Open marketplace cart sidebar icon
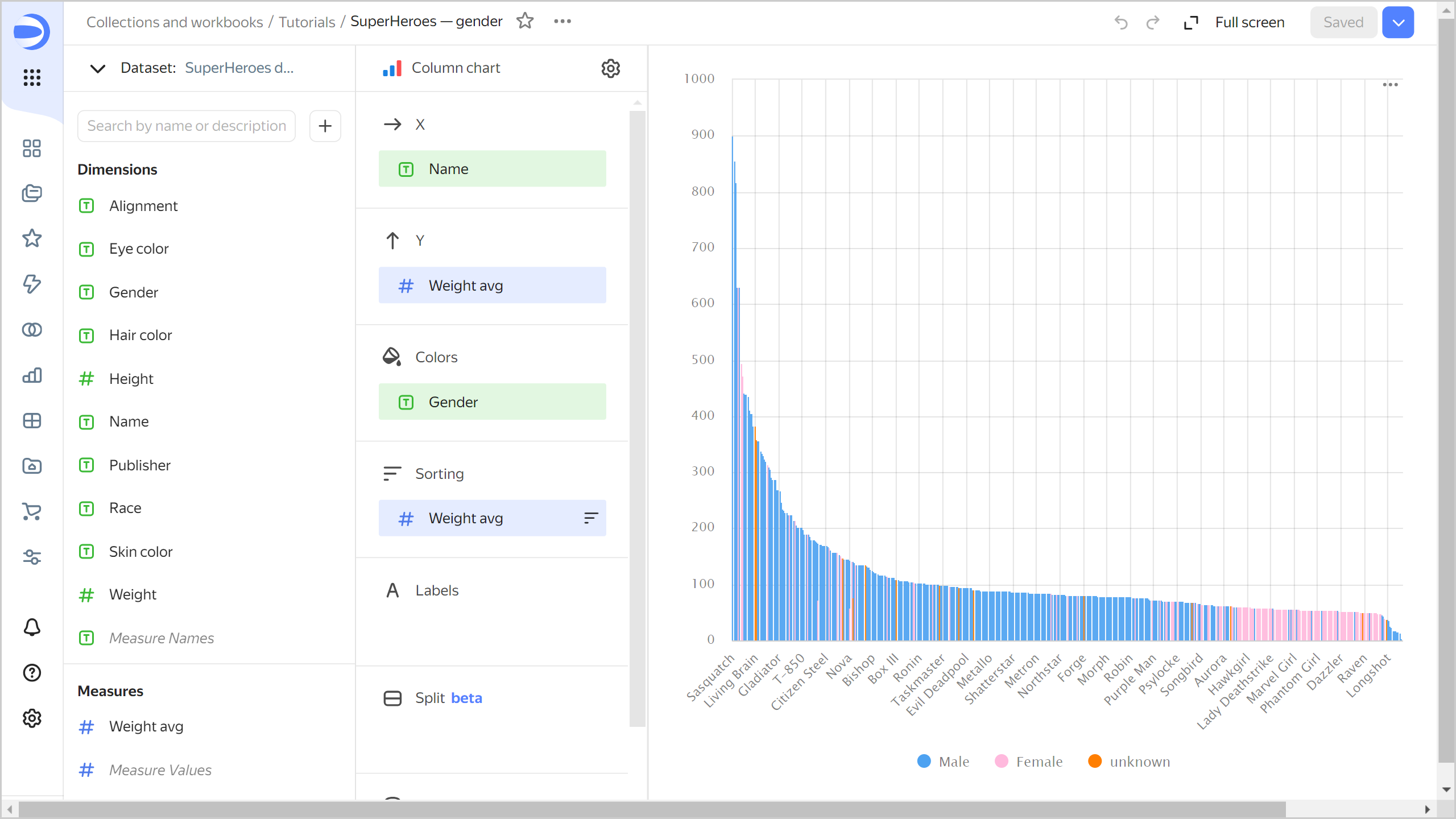1456x819 pixels. click(32, 512)
